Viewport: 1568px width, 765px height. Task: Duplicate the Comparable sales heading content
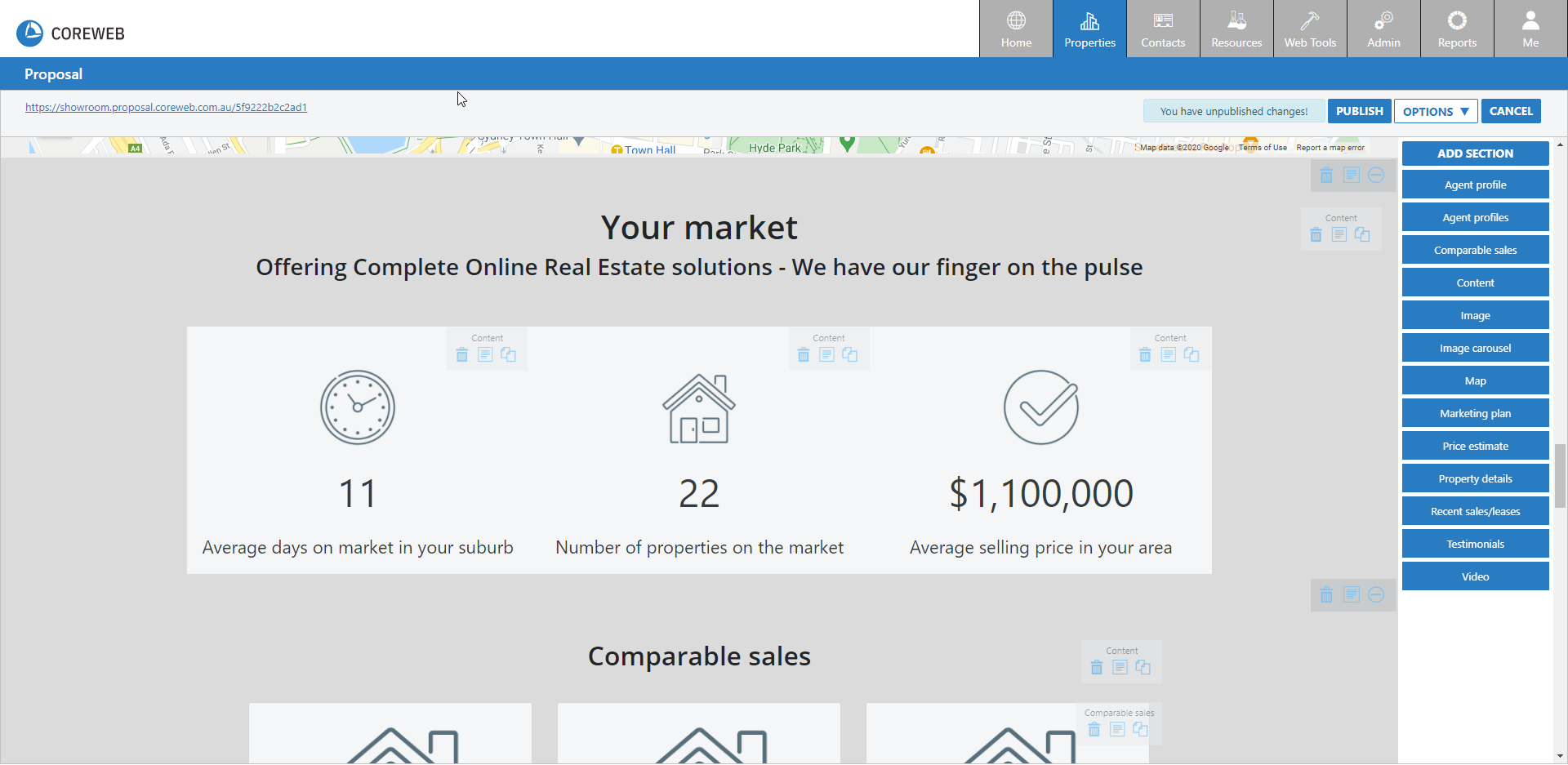pos(1143,668)
